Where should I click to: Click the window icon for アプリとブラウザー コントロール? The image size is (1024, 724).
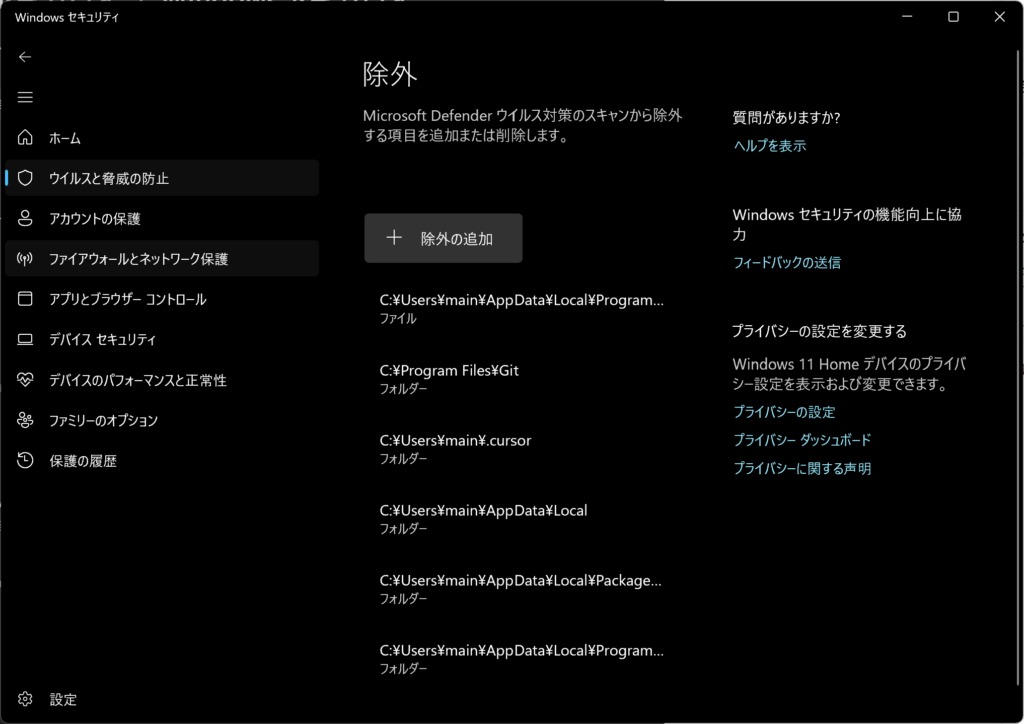pyautogui.click(x=25, y=299)
